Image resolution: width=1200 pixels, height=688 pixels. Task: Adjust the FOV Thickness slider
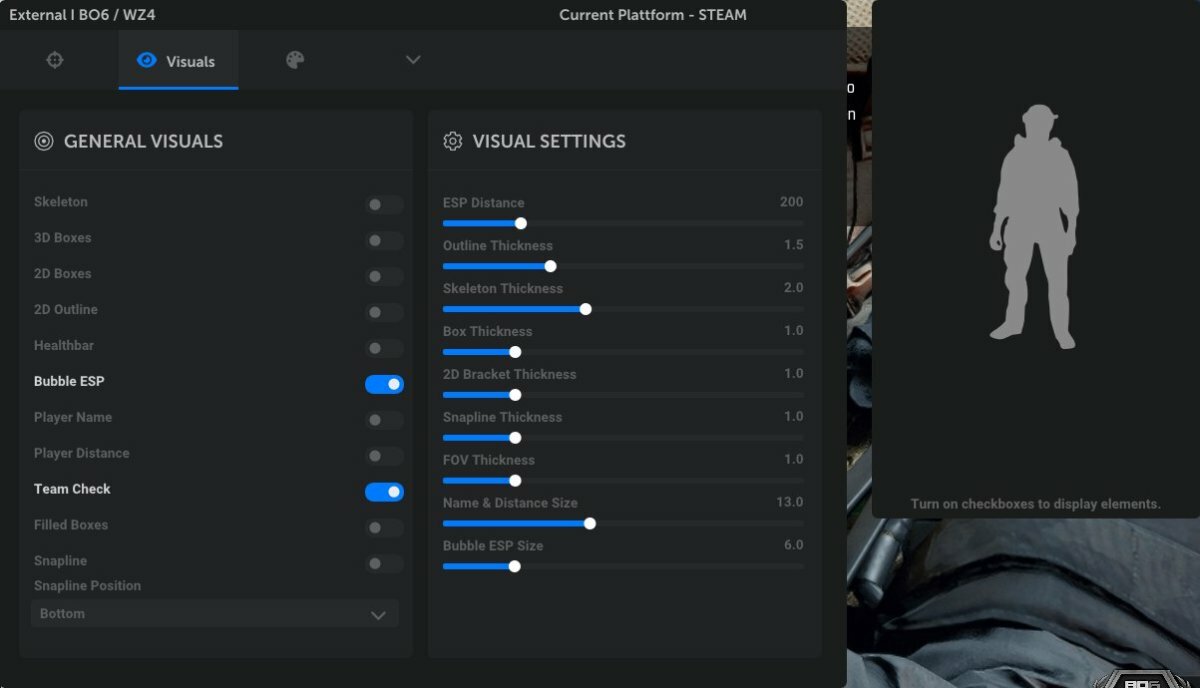click(x=623, y=481)
